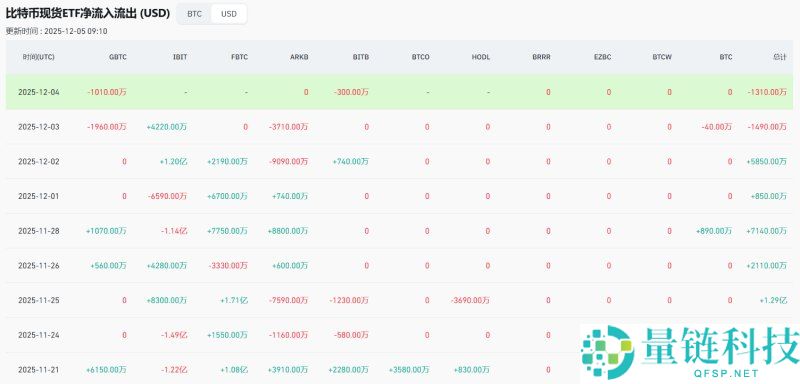Select the 2025-12-02 date cell
Screen dimensions: 800x384
pyautogui.click(x=39, y=161)
